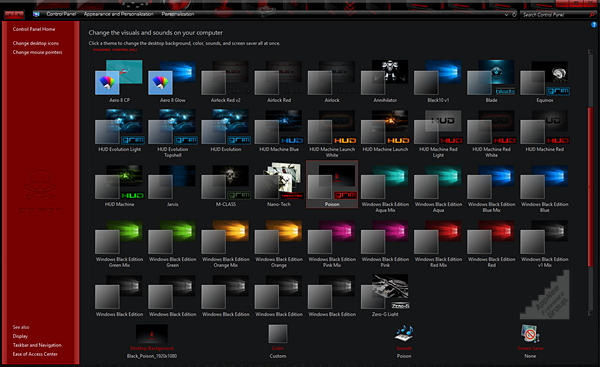600x367 pixels.
Task: Open Ease of Access Center
Action: pyautogui.click(x=35, y=354)
